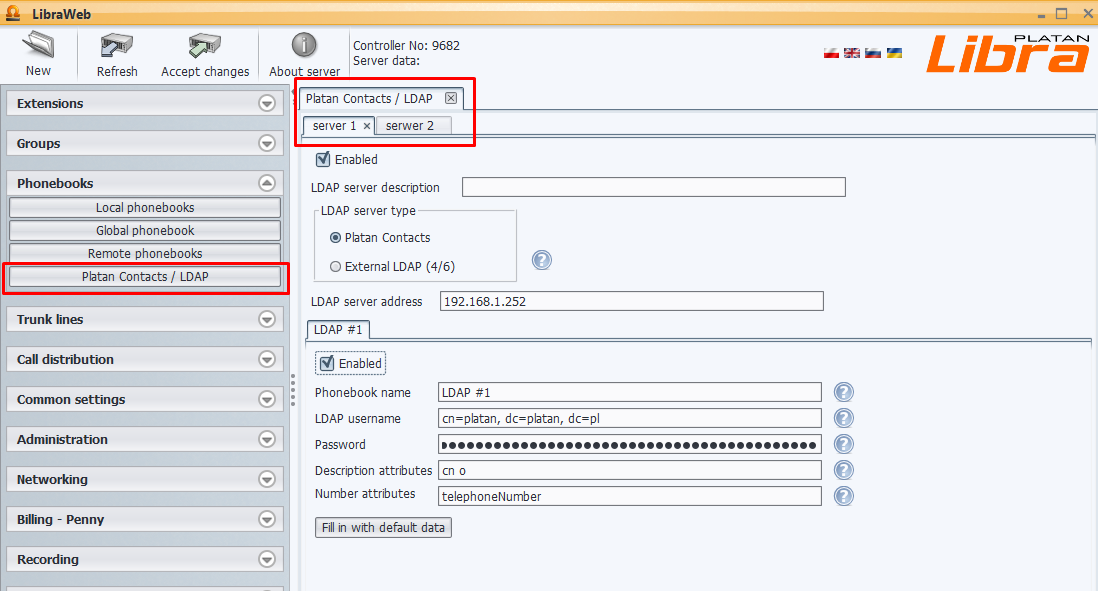This screenshot has height=591, width=1098.
Task: Open Remote phonebooks
Action: [145, 253]
